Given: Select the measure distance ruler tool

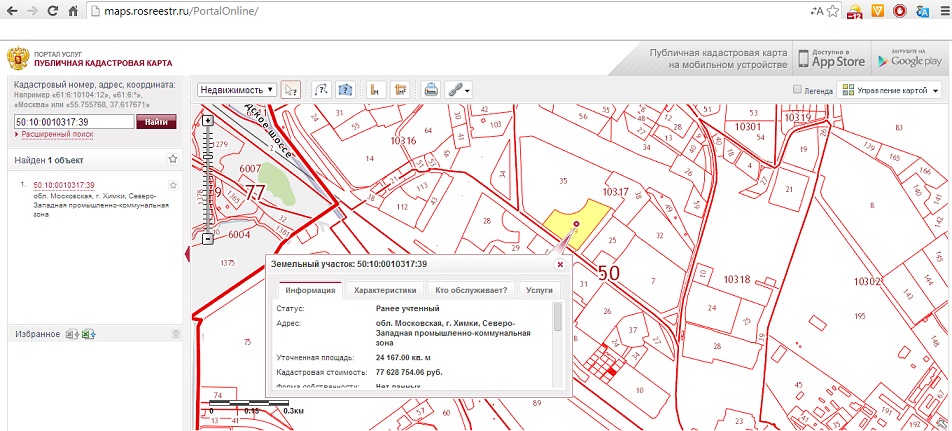Looking at the screenshot, I should pyautogui.click(x=376, y=90).
